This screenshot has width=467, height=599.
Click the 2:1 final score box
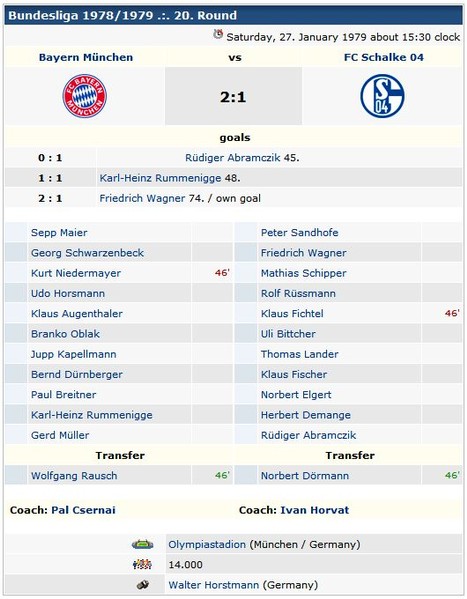(x=234, y=96)
